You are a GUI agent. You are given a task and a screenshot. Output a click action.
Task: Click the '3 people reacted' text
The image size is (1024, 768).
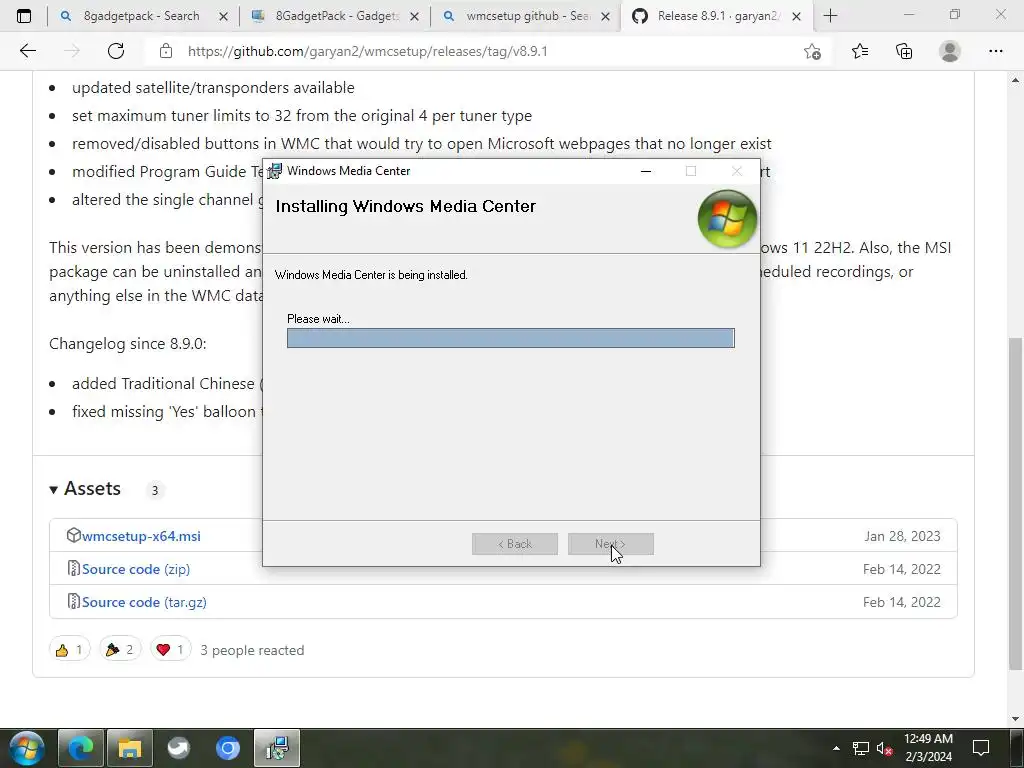coord(252,650)
